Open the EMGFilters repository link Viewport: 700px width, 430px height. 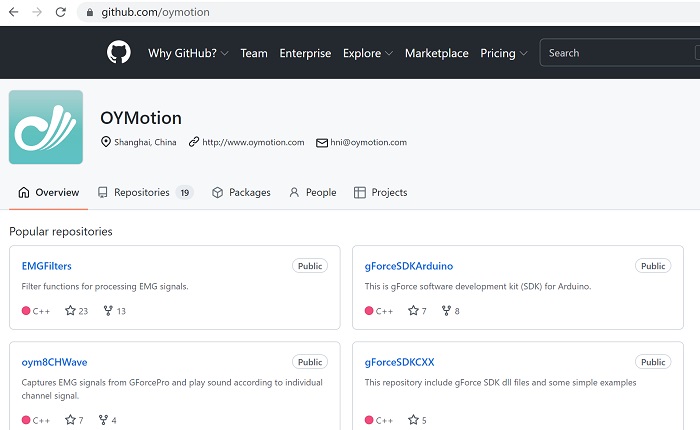46,266
